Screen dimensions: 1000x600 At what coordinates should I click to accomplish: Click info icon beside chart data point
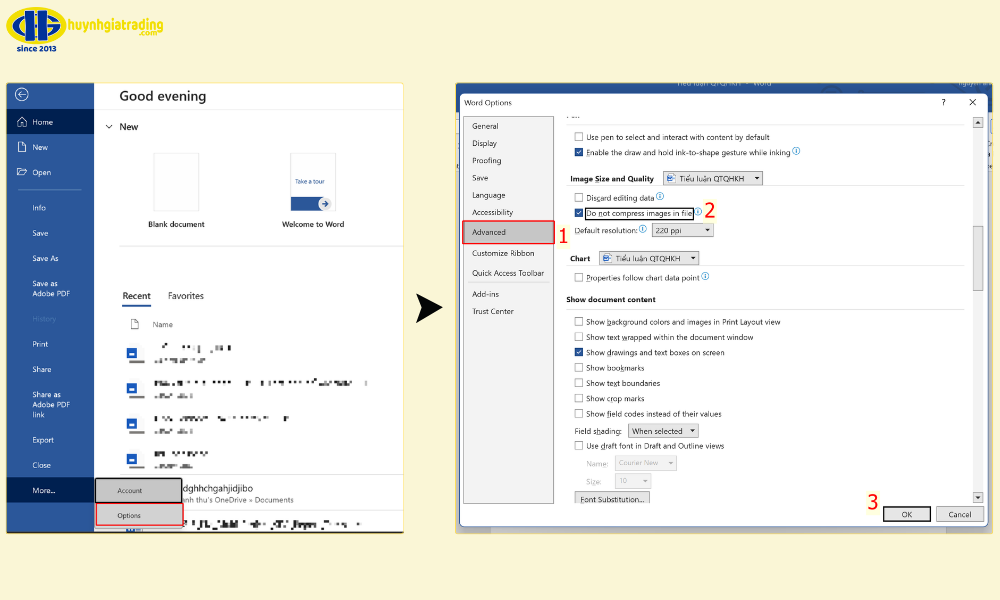point(705,276)
